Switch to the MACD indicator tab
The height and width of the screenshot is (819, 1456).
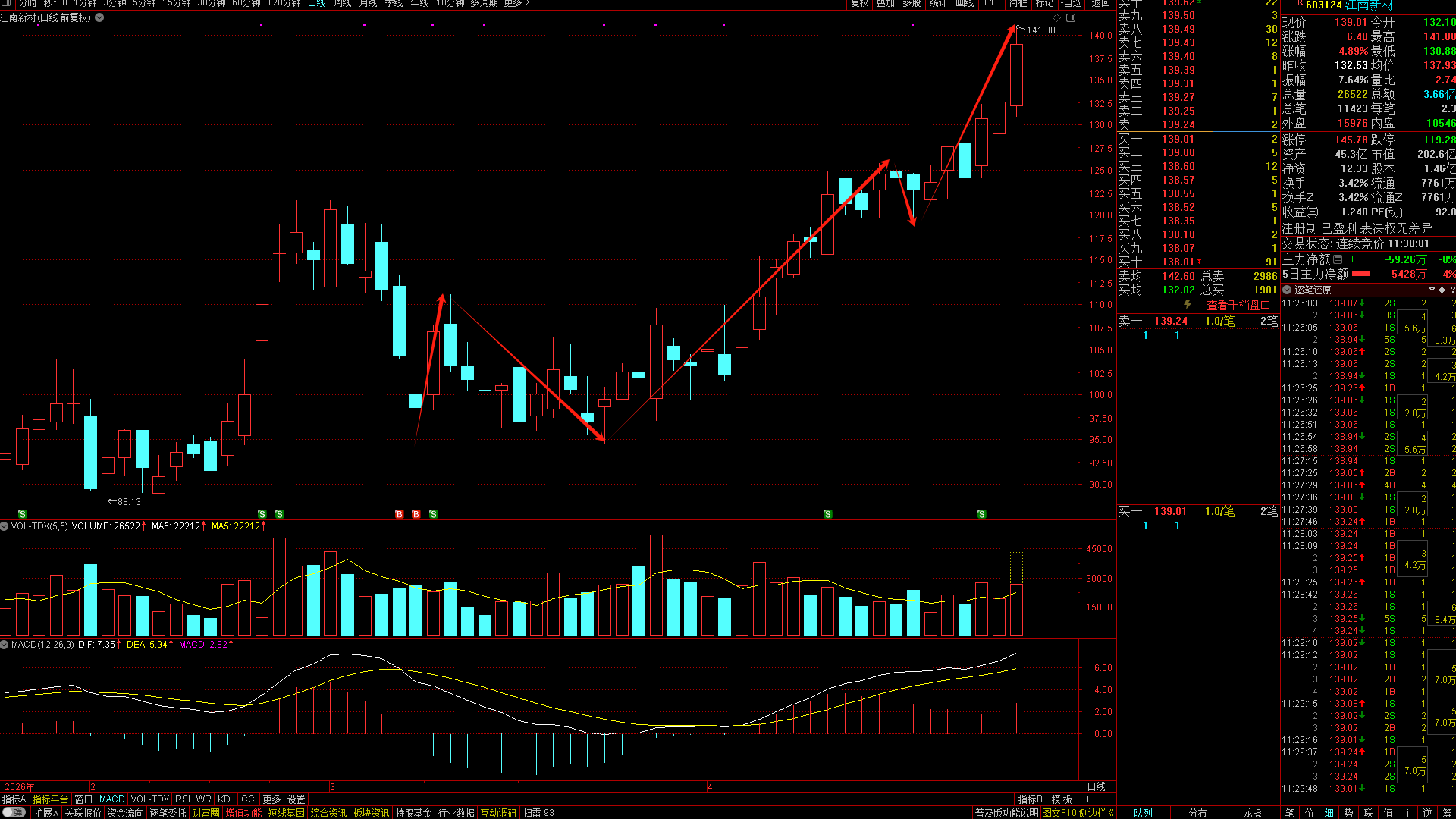click(111, 799)
